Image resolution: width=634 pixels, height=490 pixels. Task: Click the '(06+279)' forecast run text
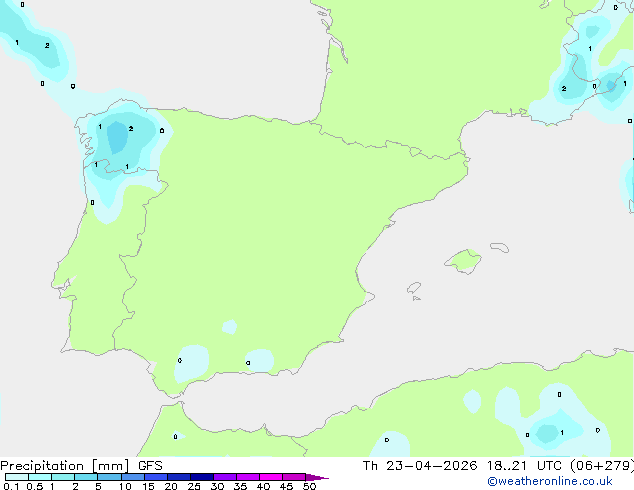(602, 466)
